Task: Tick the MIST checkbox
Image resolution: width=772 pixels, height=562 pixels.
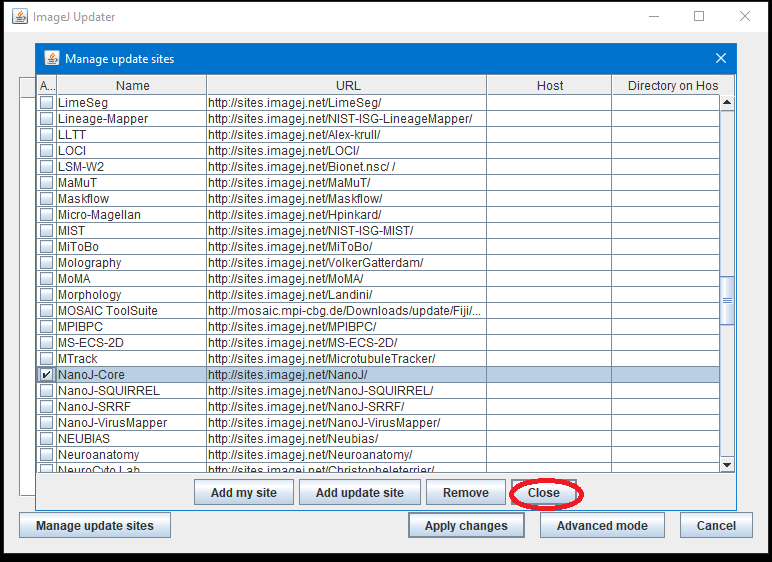Action: pos(46,231)
